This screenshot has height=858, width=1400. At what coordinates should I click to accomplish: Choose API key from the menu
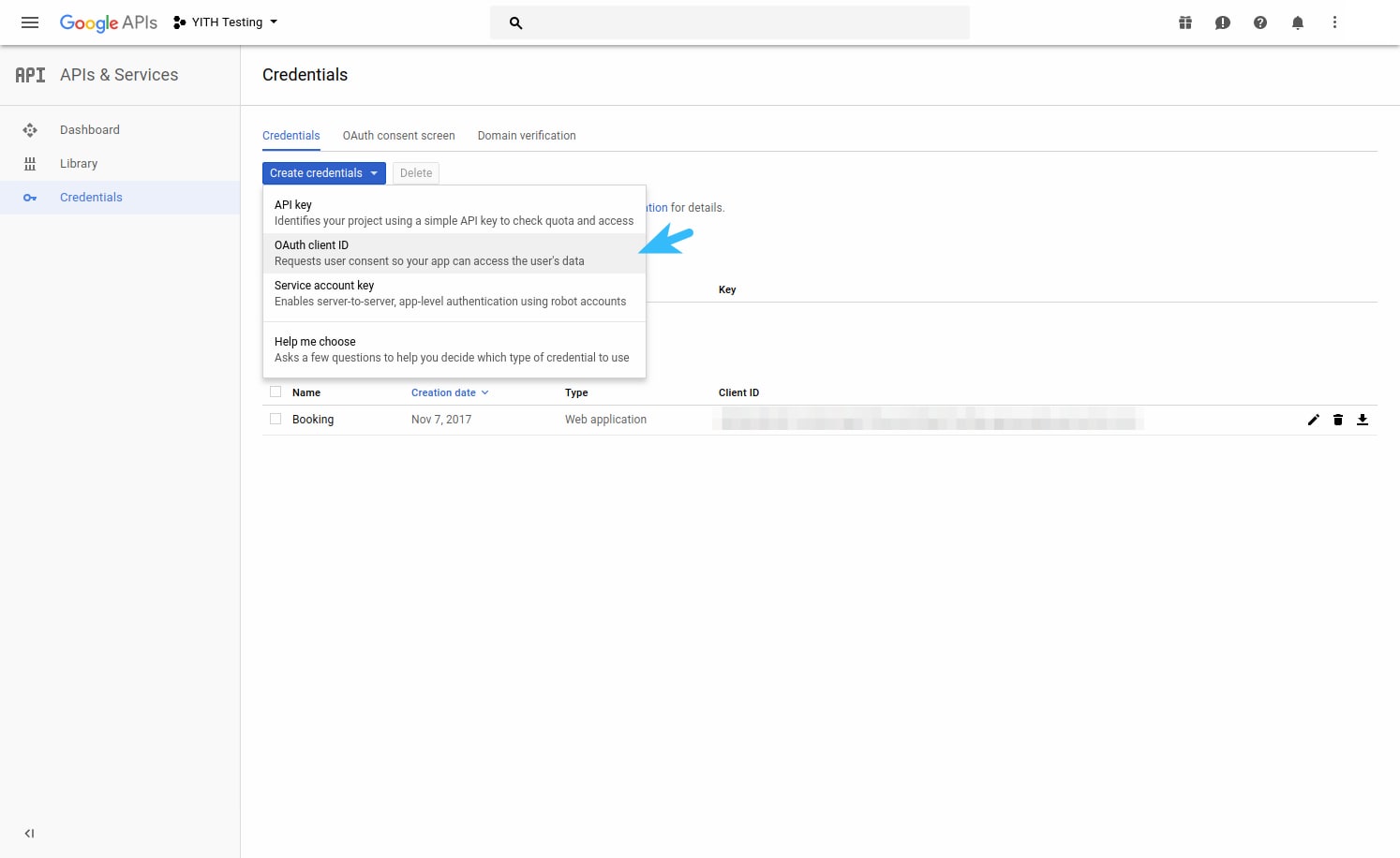pos(454,213)
